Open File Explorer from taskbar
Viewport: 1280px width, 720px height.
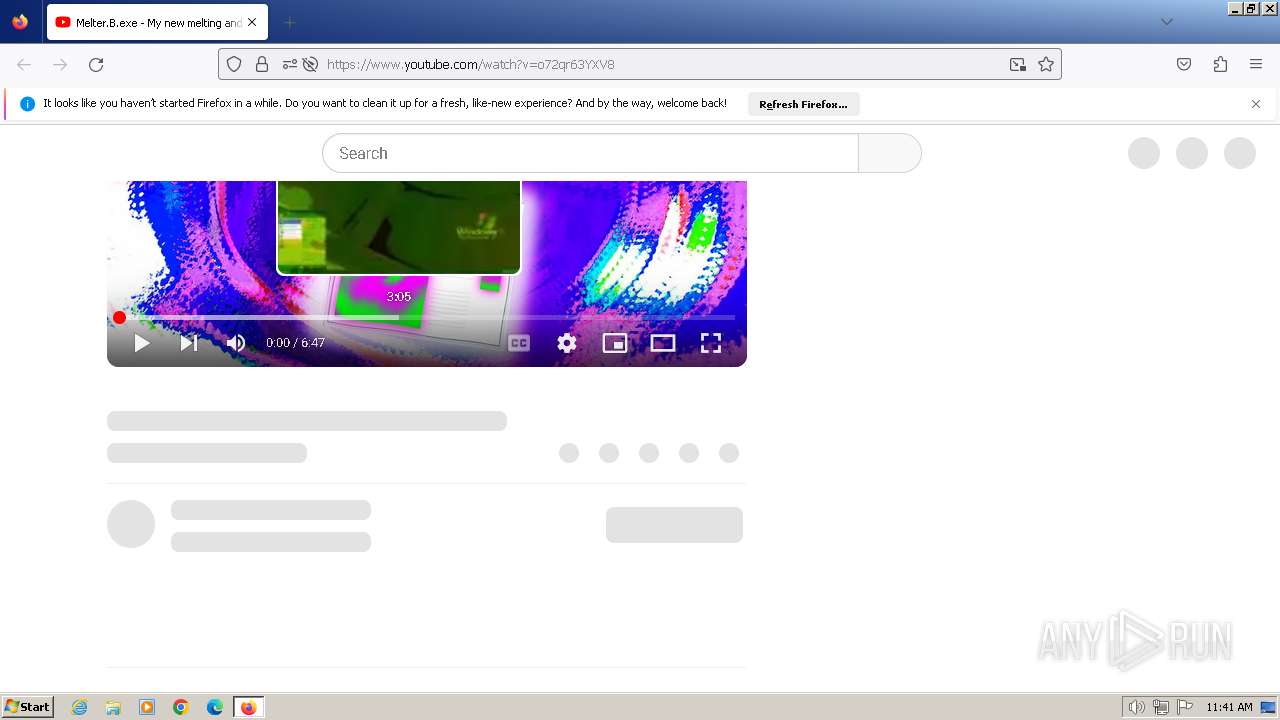[x=113, y=707]
